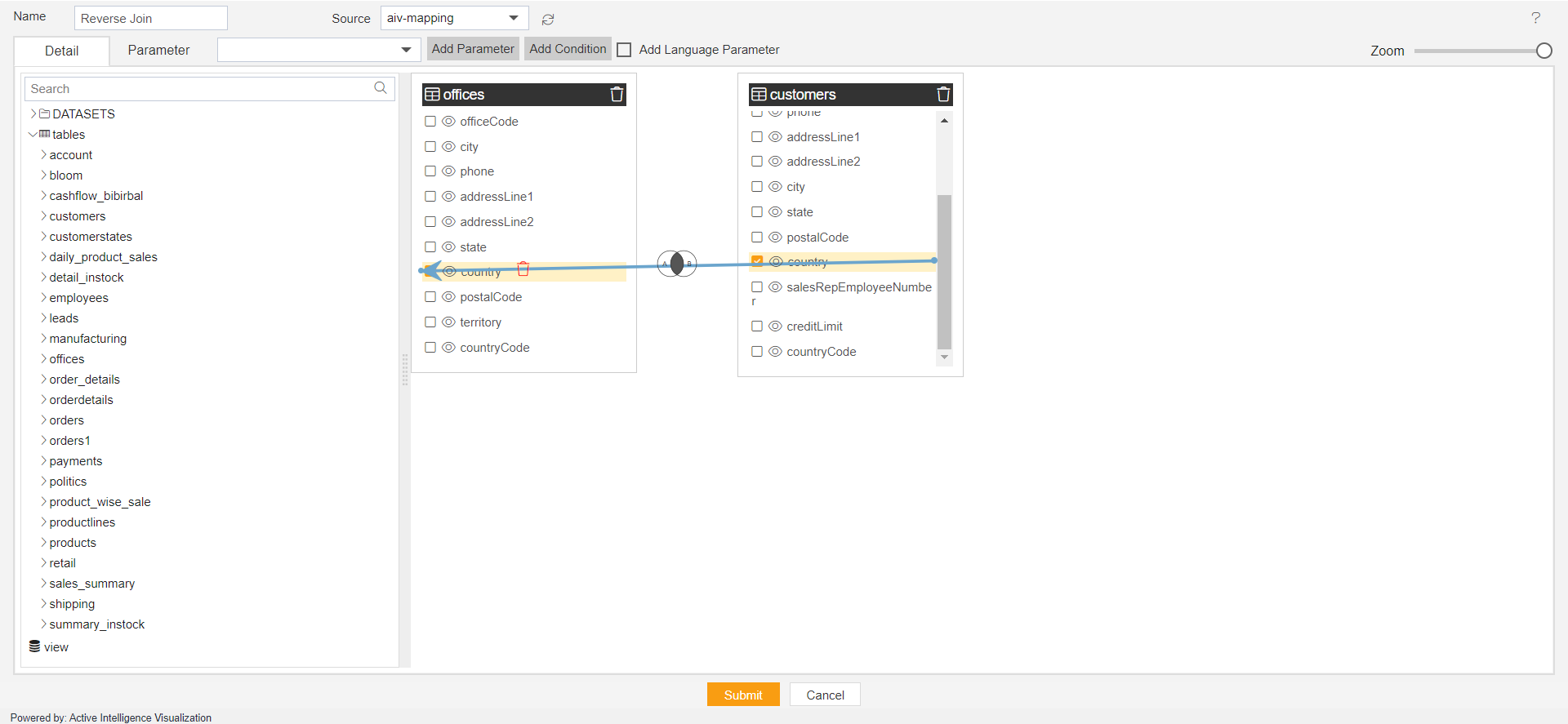This screenshot has width=1568, height=724.
Task: Check the customers addressLine2 checkbox
Action: (757, 162)
